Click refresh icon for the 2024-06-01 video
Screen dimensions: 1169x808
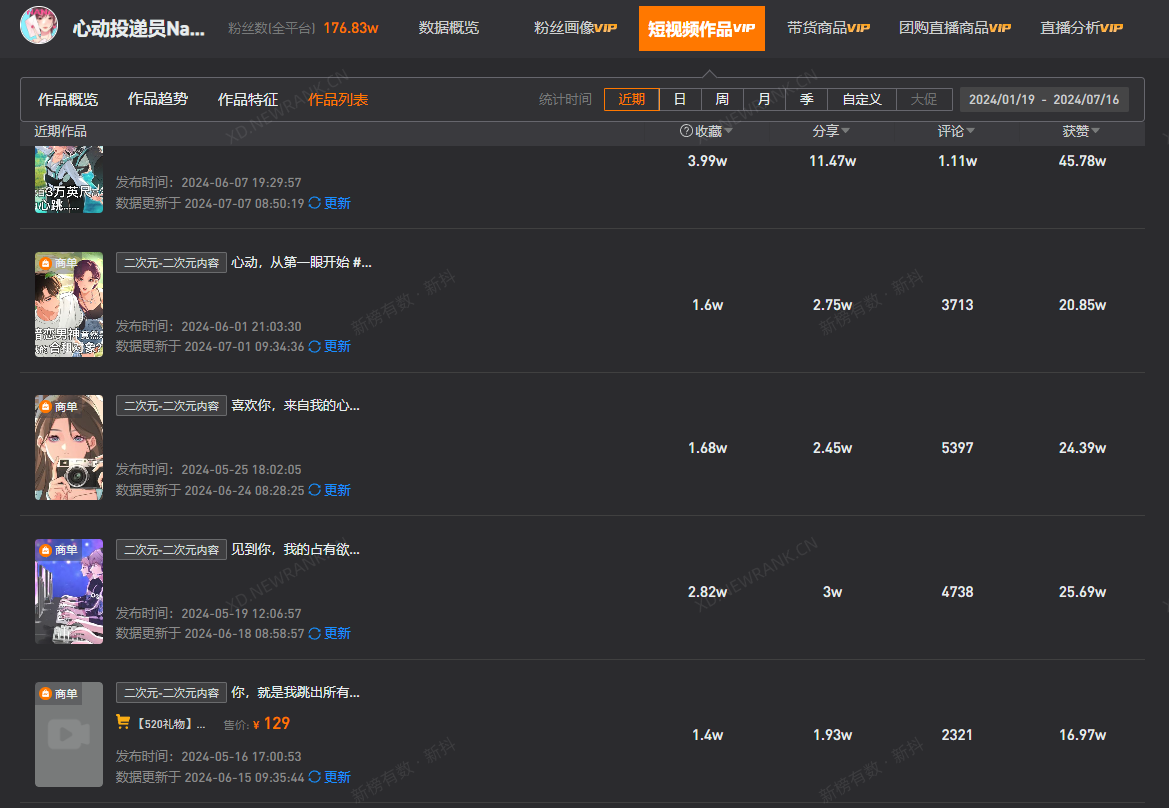tap(315, 346)
